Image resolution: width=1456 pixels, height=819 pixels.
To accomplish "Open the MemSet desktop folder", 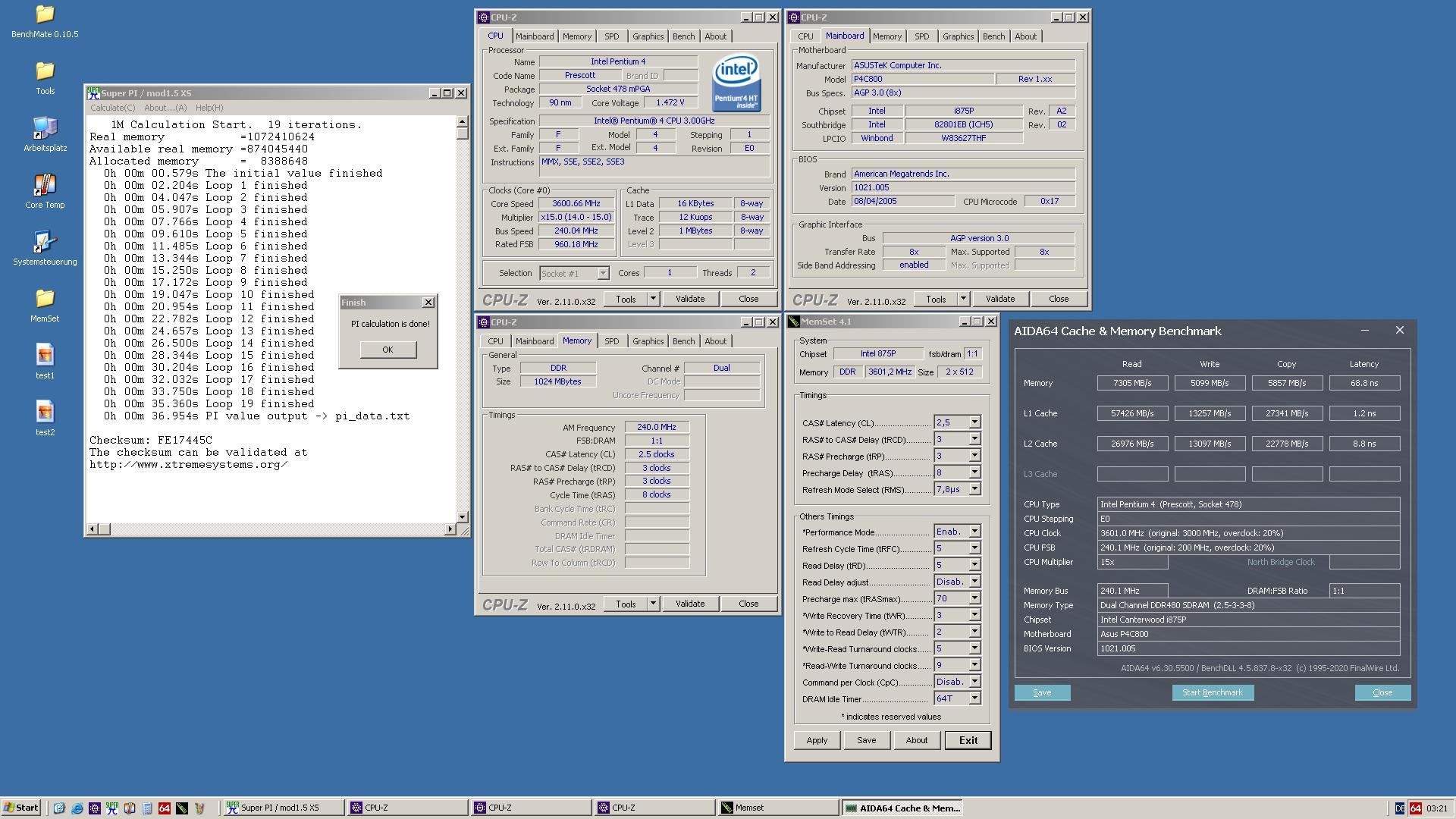I will 45,305.
